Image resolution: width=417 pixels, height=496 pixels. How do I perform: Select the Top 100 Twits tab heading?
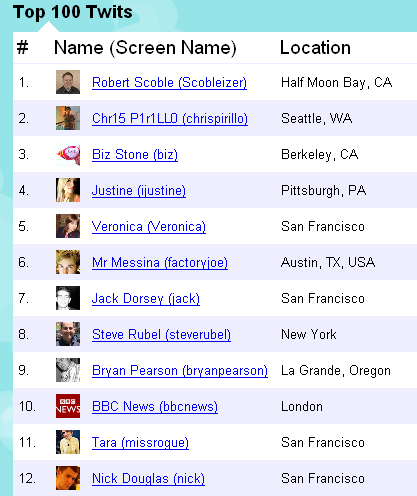click(x=73, y=12)
